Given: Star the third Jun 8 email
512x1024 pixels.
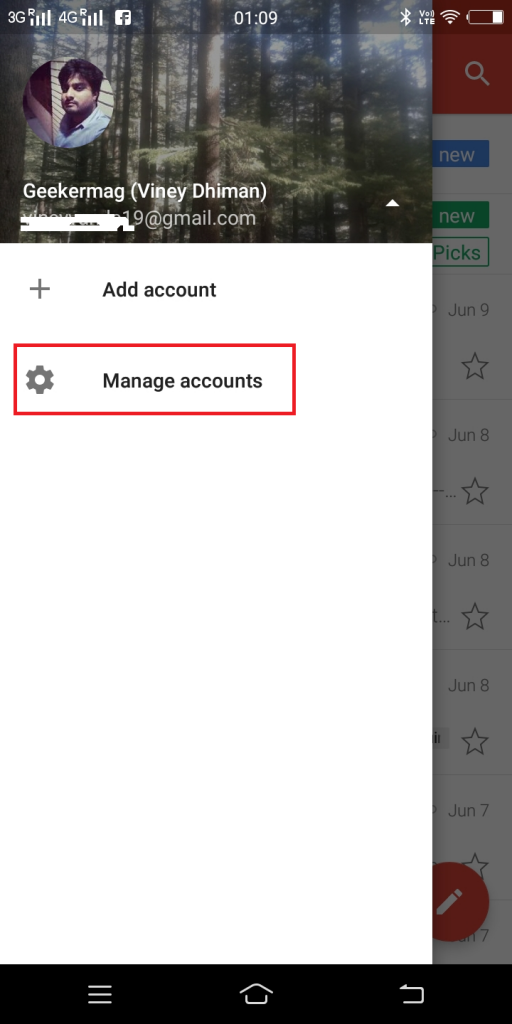Looking at the screenshot, I should click(x=475, y=741).
